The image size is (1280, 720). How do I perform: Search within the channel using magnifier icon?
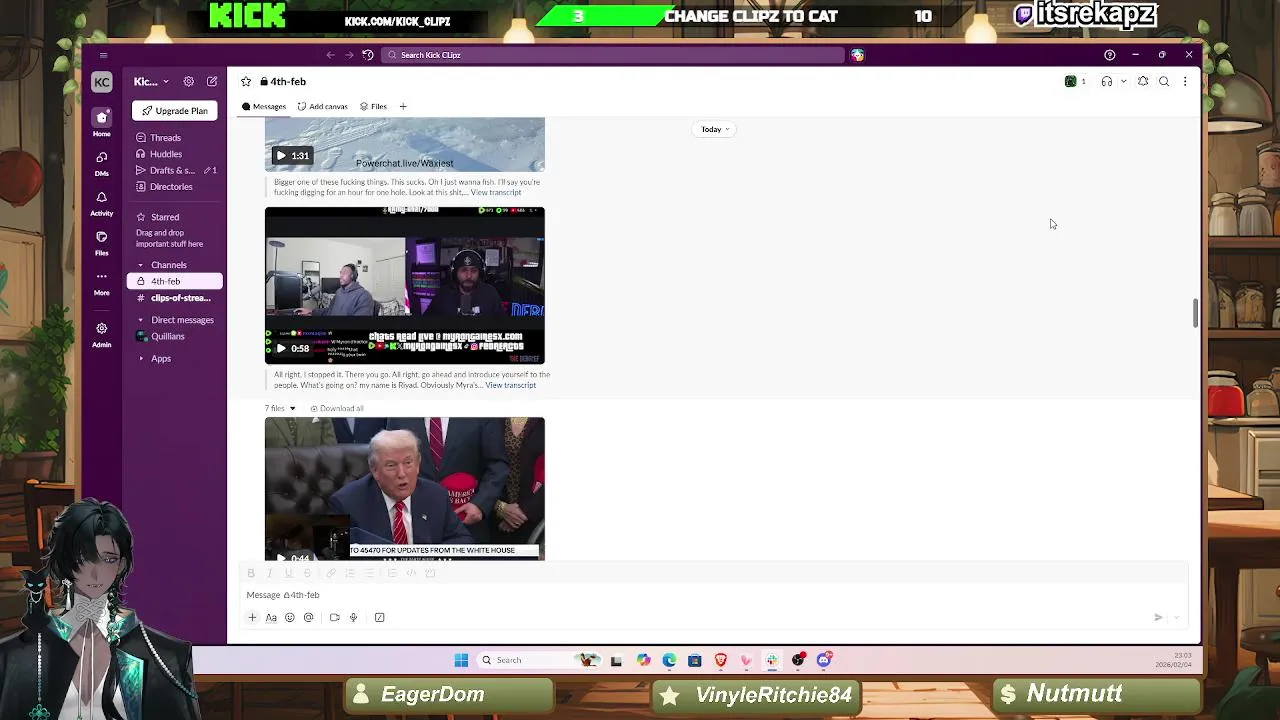1164,81
